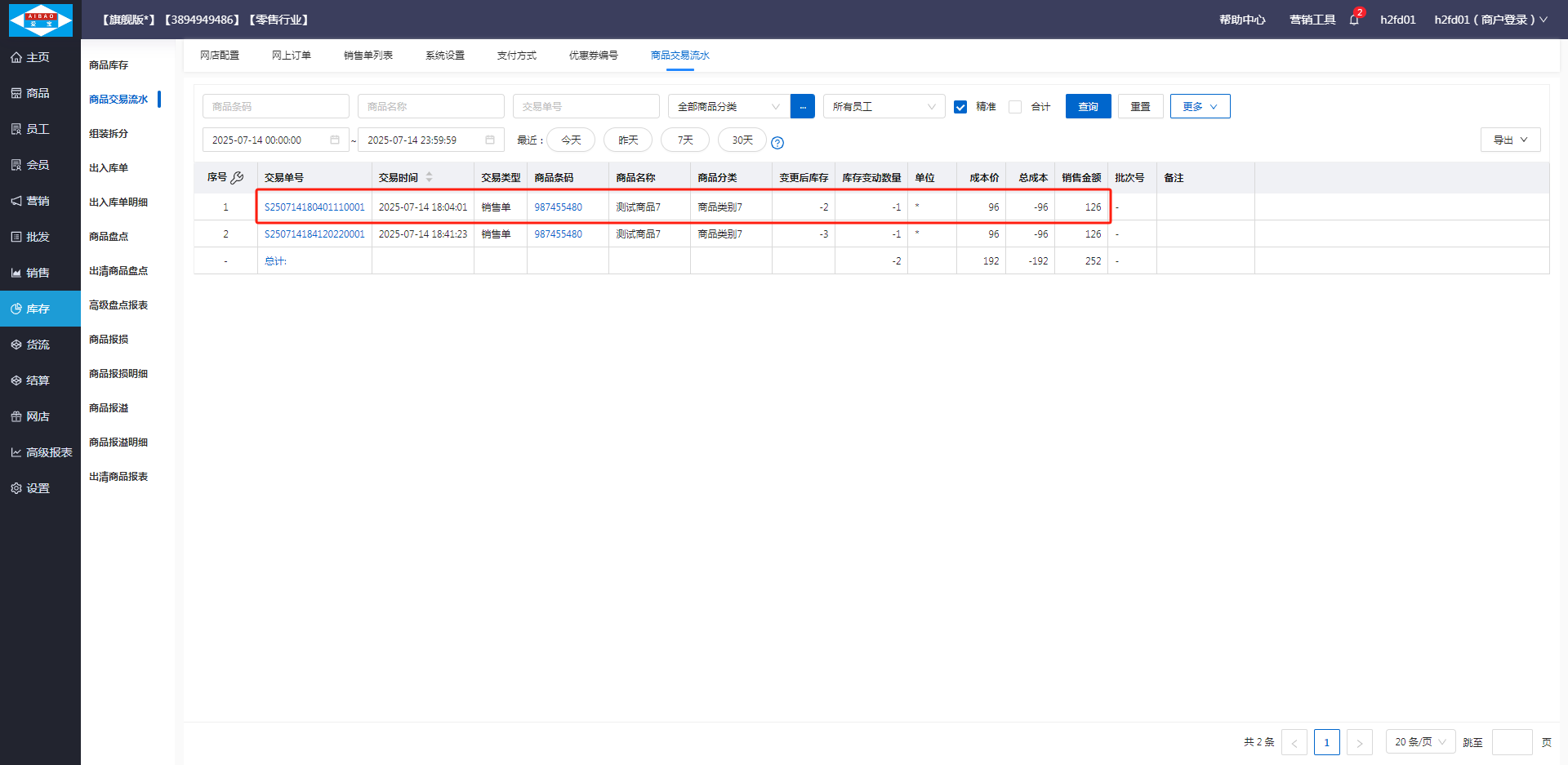
Task: Uncheck the 精准 checkbox
Action: pos(960,107)
